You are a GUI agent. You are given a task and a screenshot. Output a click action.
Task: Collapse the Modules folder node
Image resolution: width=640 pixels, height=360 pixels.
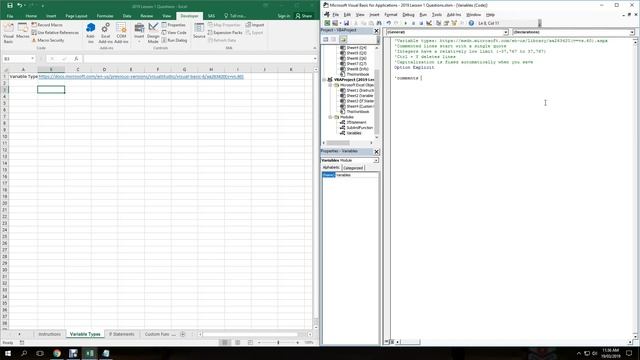pos(330,117)
